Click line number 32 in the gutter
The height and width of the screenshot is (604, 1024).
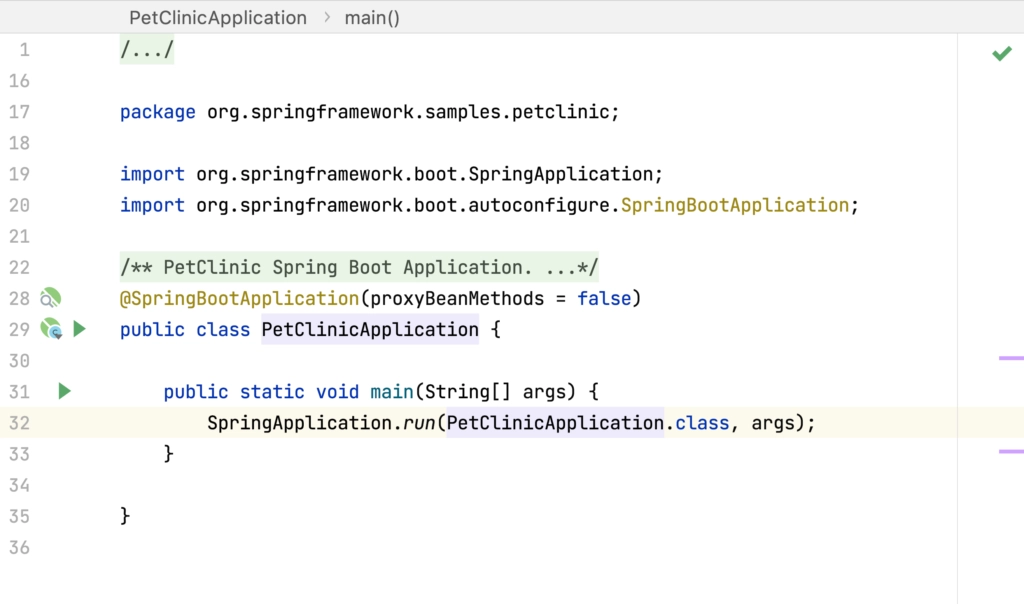tap(20, 423)
